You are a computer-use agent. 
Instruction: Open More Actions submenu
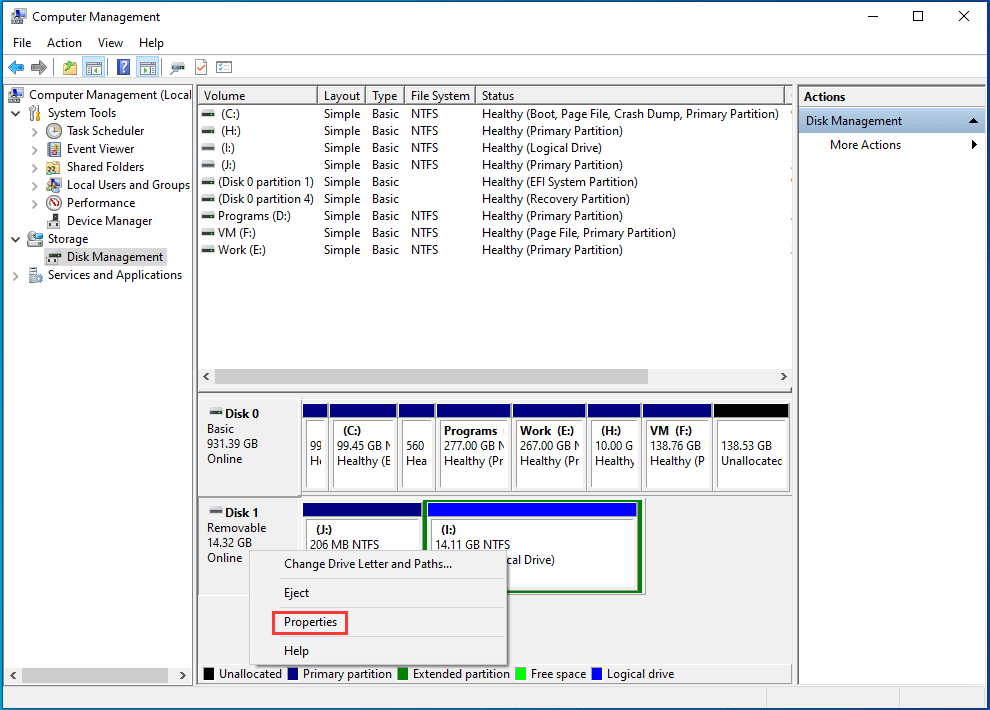[x=892, y=145]
